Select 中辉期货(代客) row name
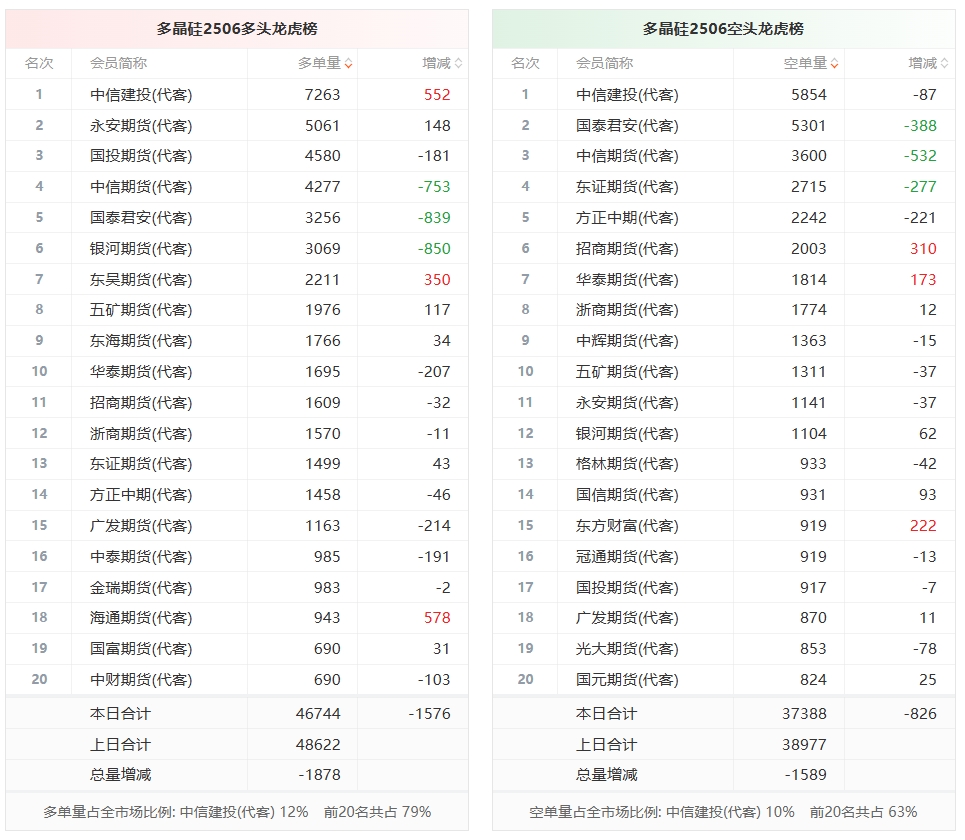 [627, 340]
